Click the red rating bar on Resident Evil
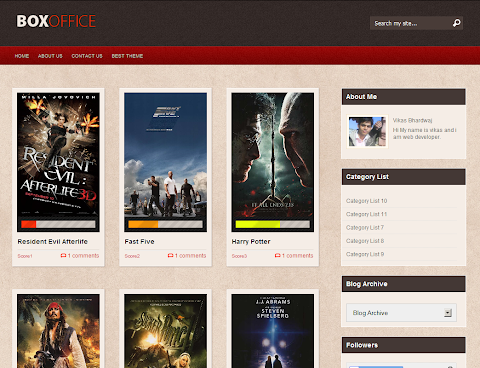The height and width of the screenshot is (368, 480). coord(29,224)
